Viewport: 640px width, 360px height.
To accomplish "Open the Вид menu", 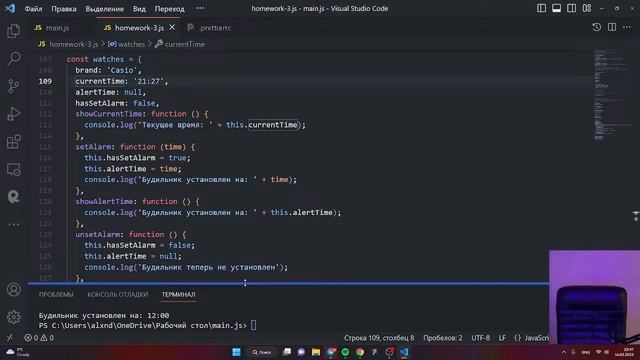I will point(139,9).
